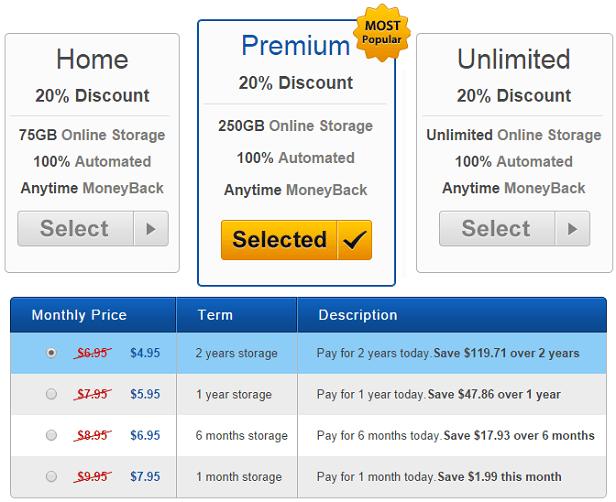The image size is (616, 502).
Task: Choose the 6 months storage radio button
Action: point(51,435)
